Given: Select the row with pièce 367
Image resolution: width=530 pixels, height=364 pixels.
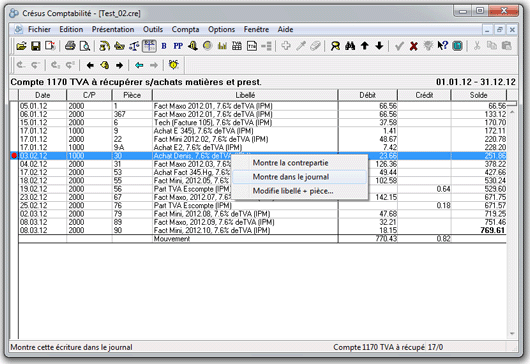Looking at the screenshot, I should tap(262, 114).
